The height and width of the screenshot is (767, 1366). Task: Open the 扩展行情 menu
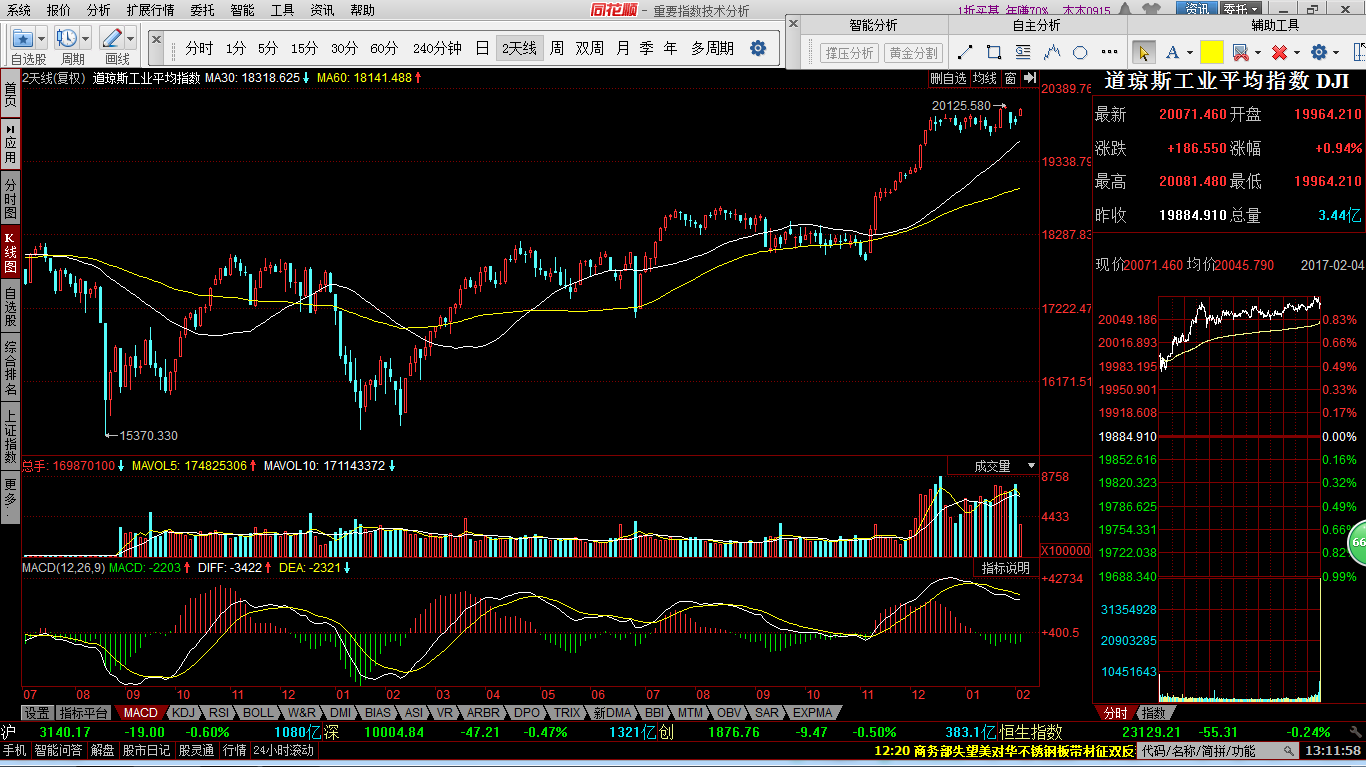coord(150,10)
